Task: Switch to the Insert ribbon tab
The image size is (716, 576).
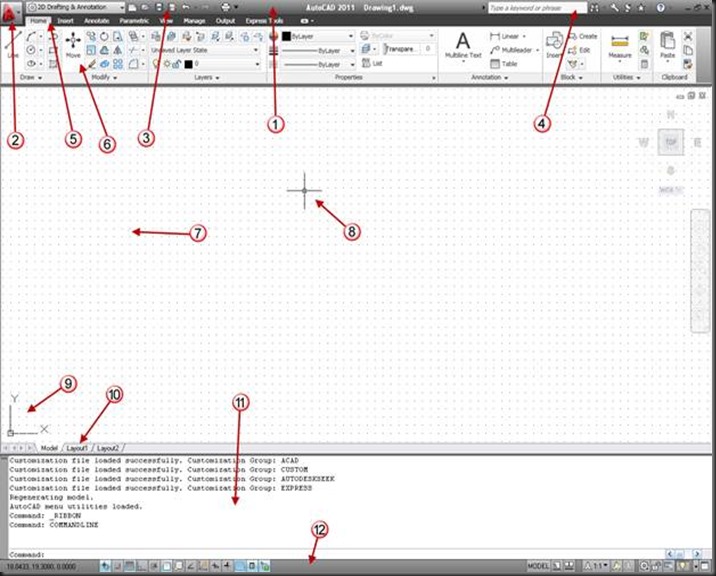Action: tap(65, 21)
